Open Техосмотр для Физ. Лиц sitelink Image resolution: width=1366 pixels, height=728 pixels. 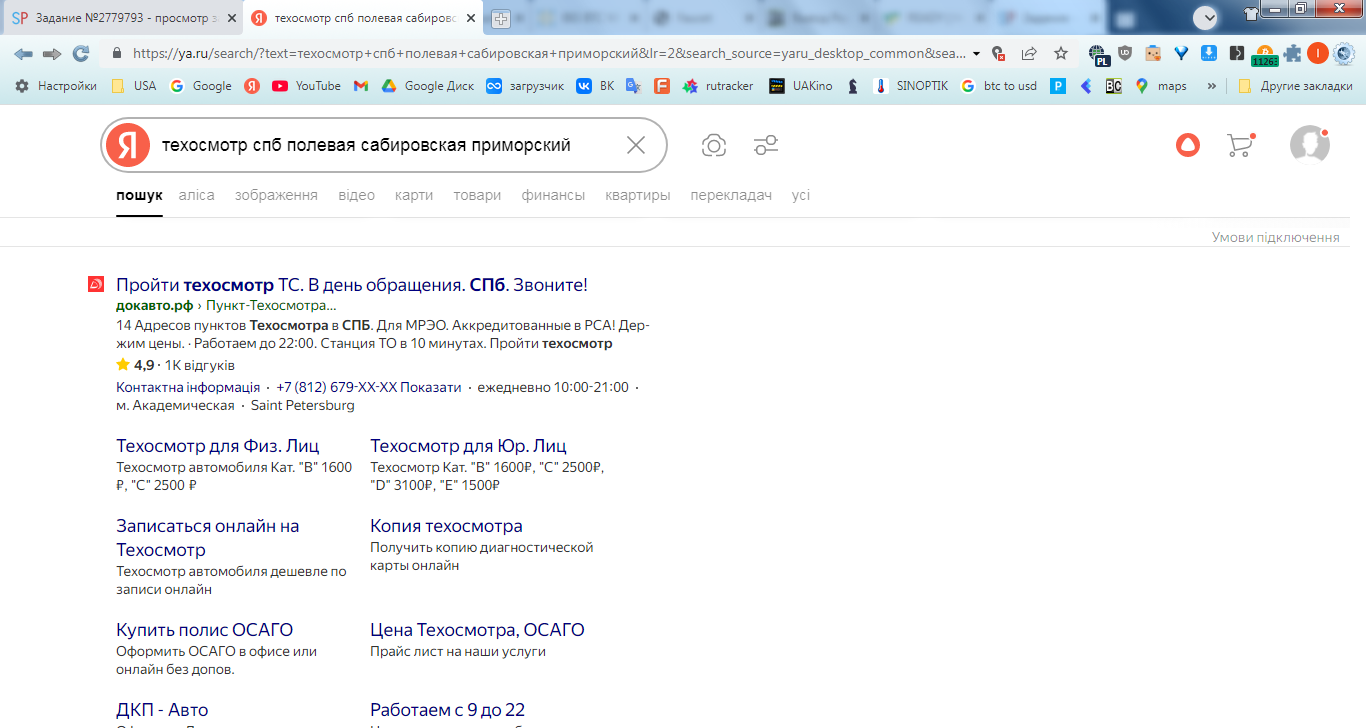coord(218,446)
